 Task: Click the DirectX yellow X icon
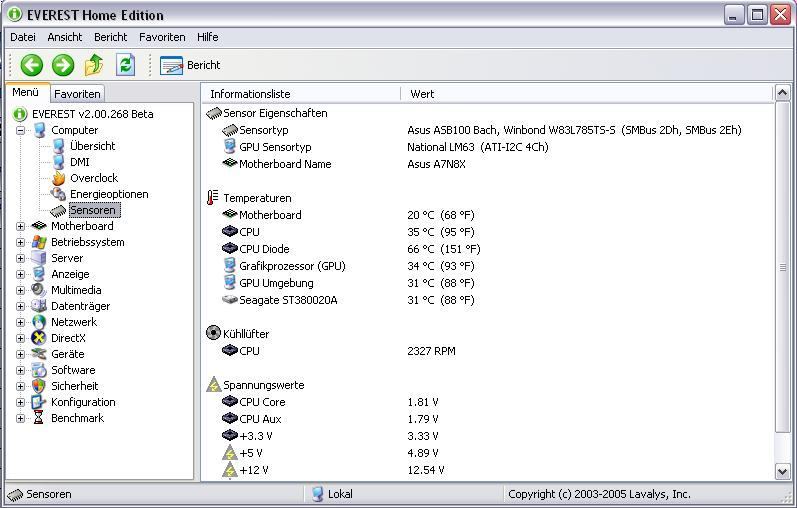39,338
